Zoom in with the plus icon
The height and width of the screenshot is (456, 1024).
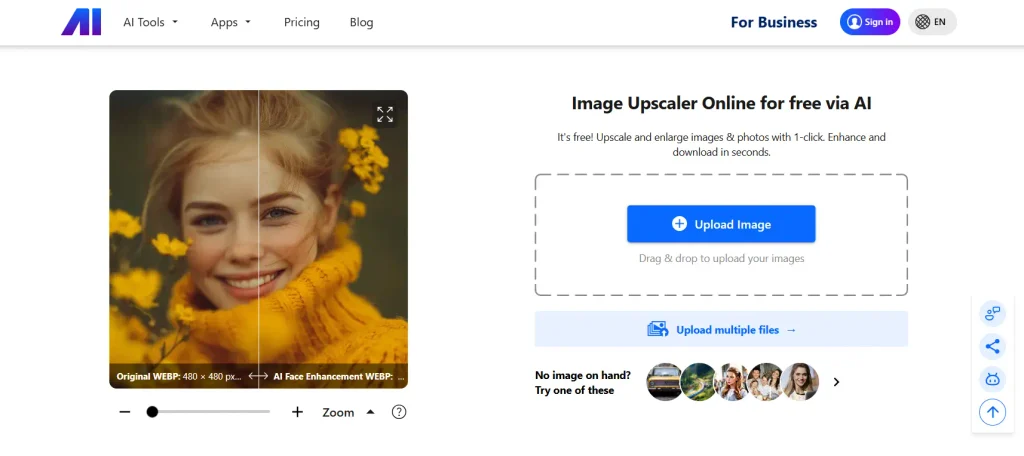pyautogui.click(x=297, y=412)
